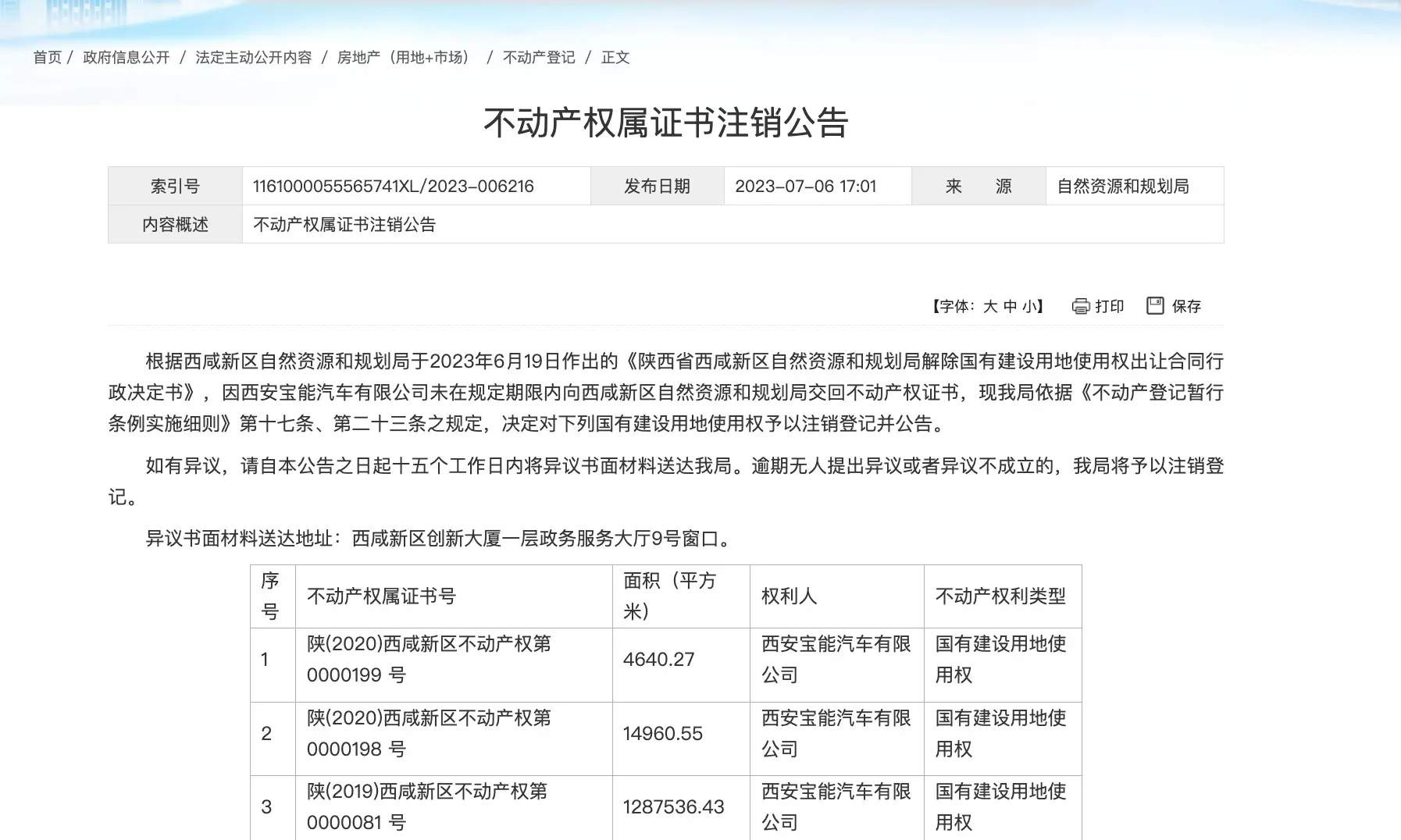Image resolution: width=1401 pixels, height=840 pixels.
Task: Select source 自然资源和规划局
Action: click(1123, 187)
